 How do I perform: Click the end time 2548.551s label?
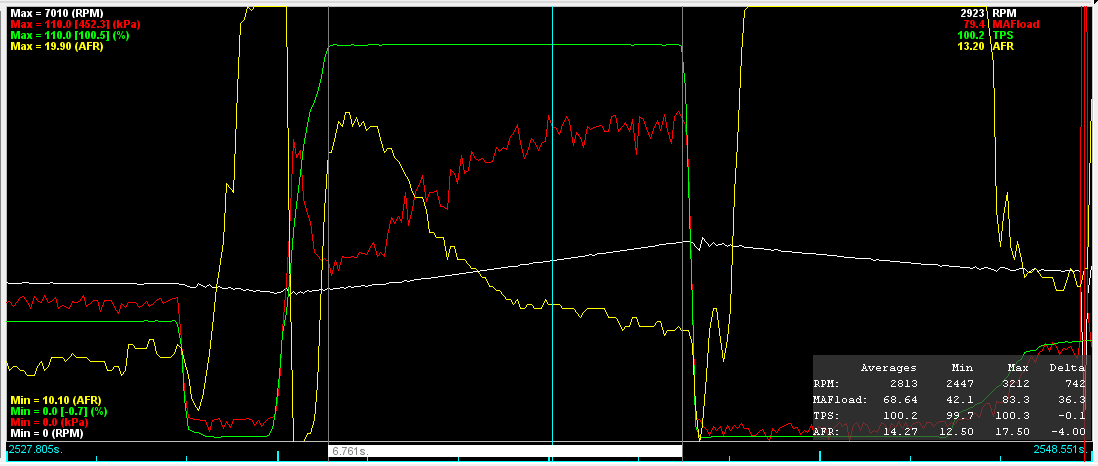click(x=1062, y=451)
